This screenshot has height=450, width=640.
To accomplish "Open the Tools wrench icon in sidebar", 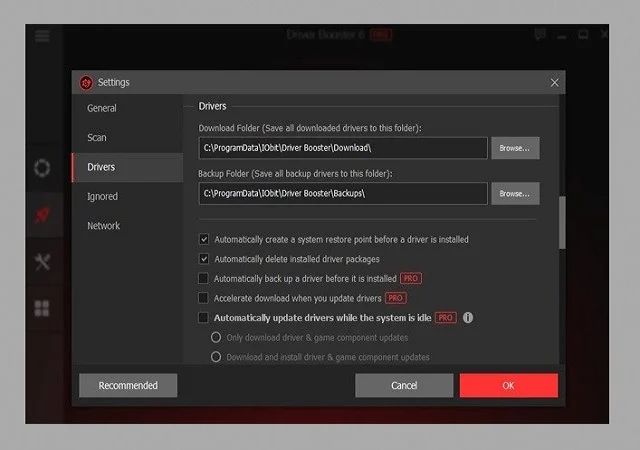I will [x=42, y=262].
